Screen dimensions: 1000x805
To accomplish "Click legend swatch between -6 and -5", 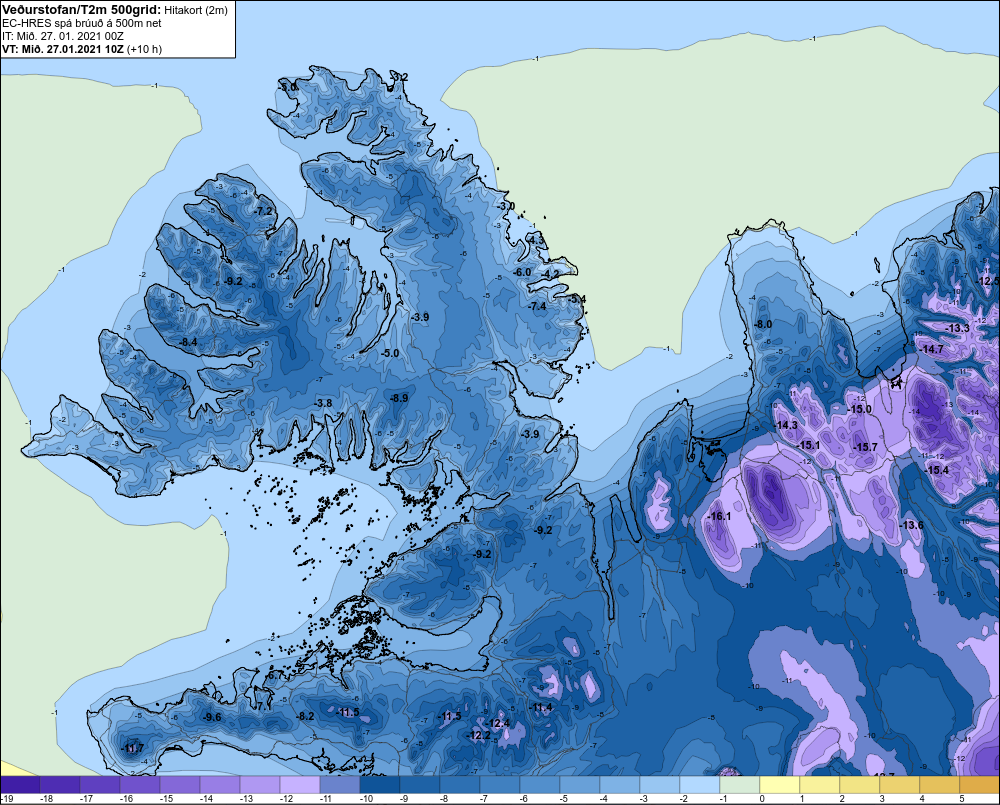I will (540, 784).
